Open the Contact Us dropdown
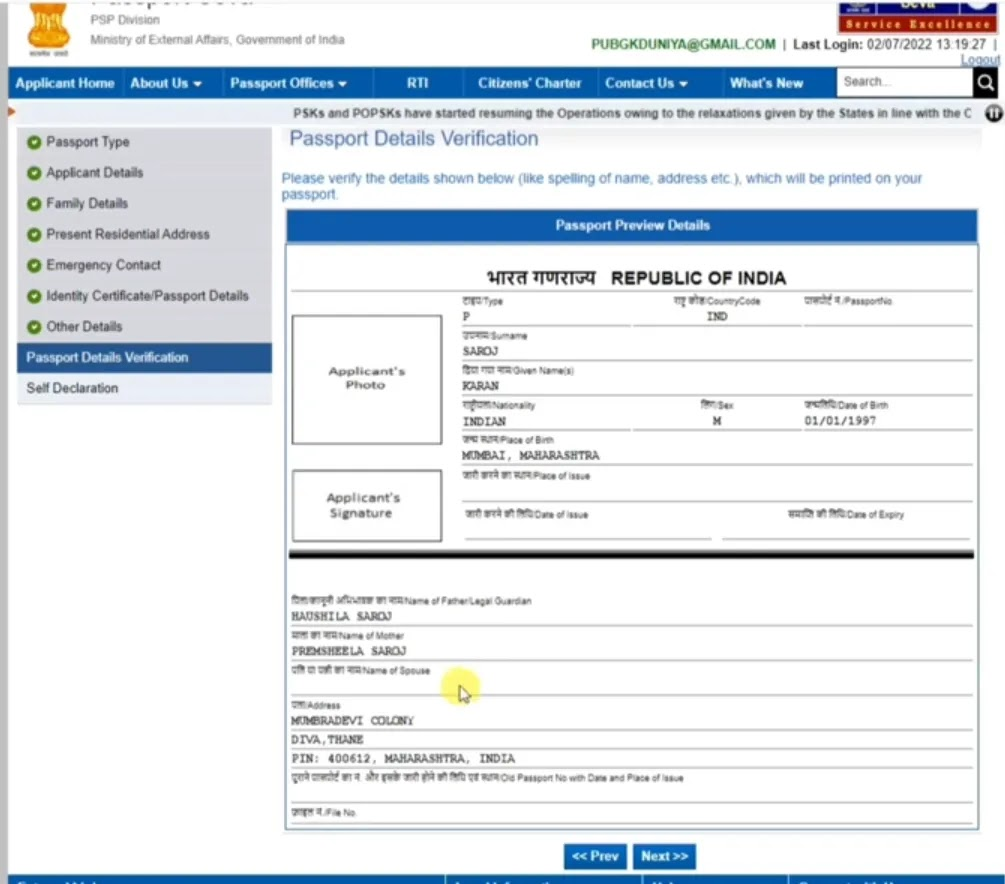 [646, 82]
